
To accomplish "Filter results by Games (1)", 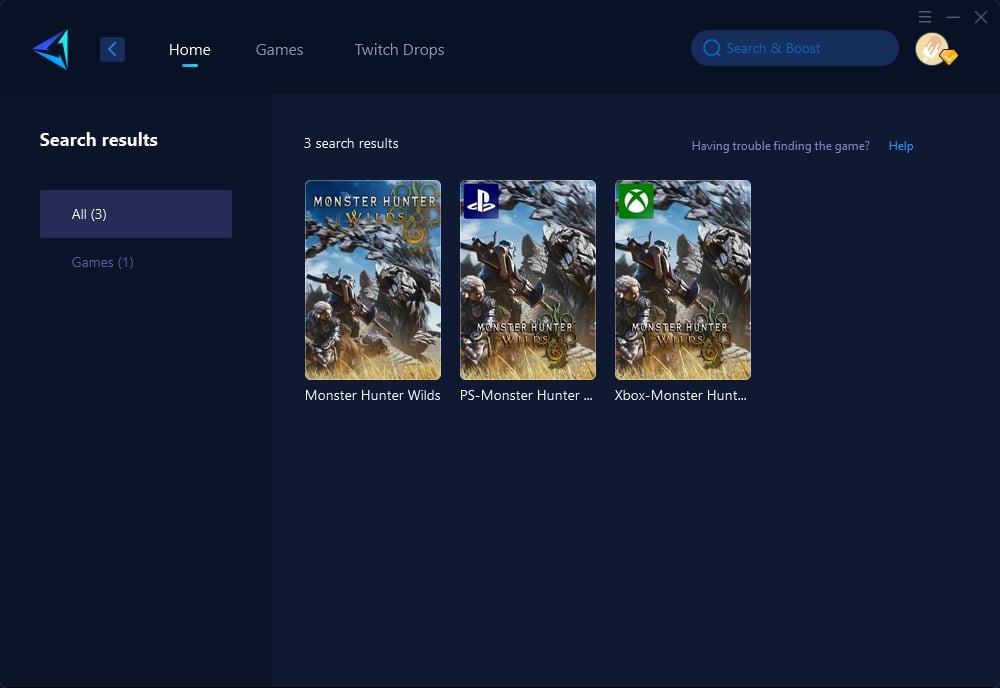I will click(103, 262).
